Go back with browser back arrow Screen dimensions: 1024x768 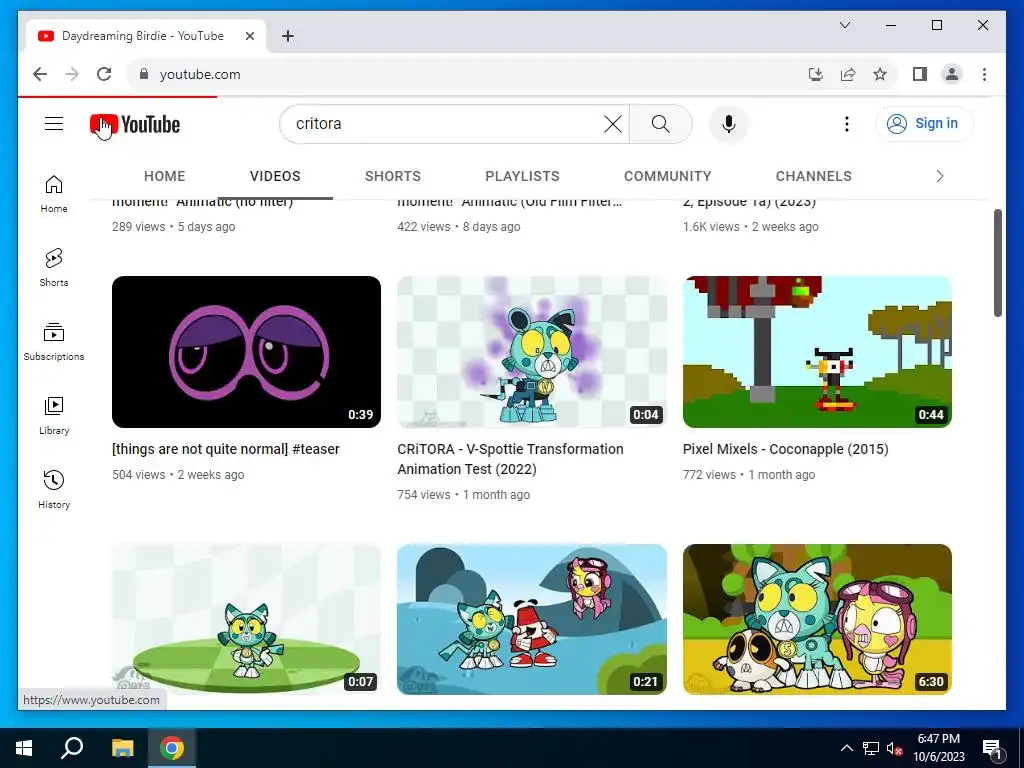(40, 74)
